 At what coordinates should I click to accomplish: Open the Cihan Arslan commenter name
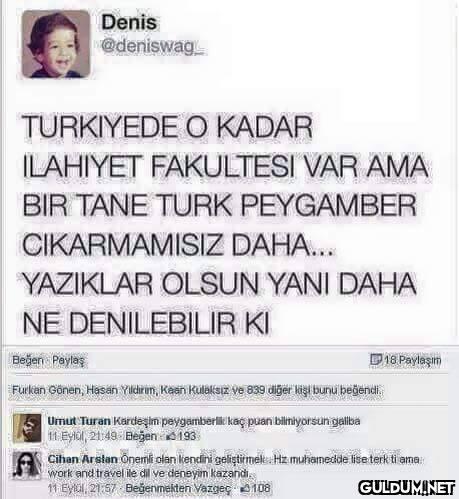82,459
